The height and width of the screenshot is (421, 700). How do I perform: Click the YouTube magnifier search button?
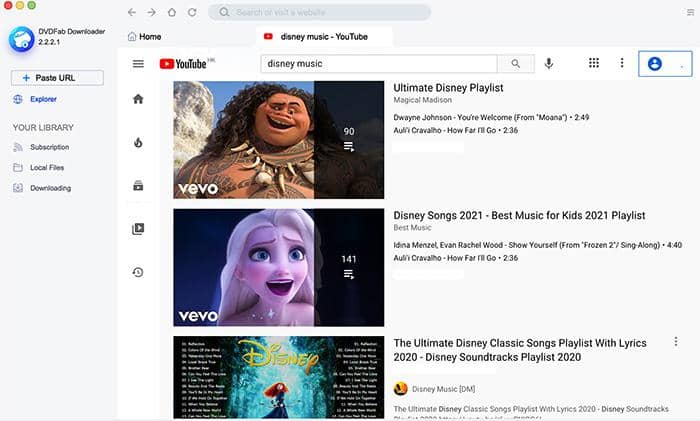(x=516, y=64)
